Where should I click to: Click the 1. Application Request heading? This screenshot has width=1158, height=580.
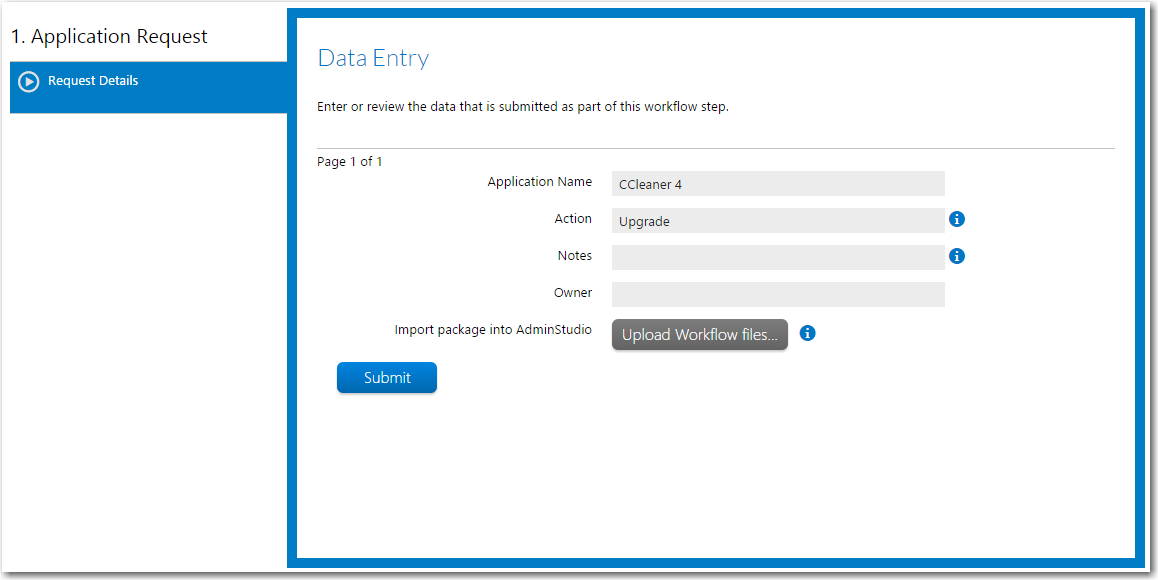[x=109, y=36]
